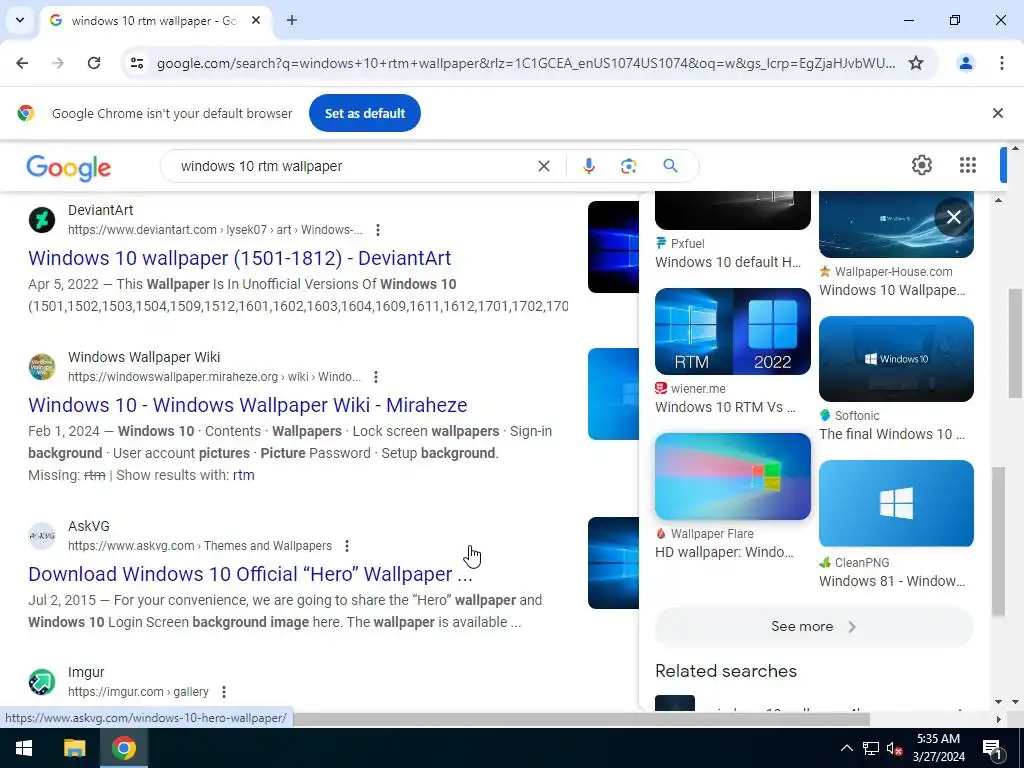1024x768 pixels.
Task: Go to Google homepage via logo
Action: [69, 167]
